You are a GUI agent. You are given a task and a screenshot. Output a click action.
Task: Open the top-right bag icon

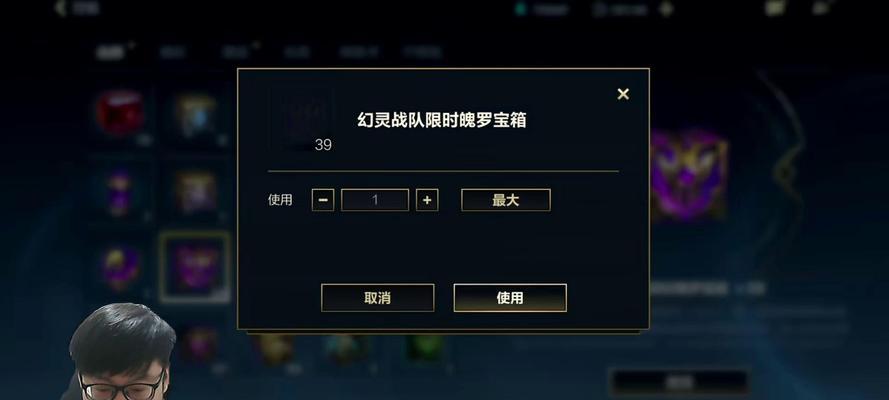pos(774,7)
